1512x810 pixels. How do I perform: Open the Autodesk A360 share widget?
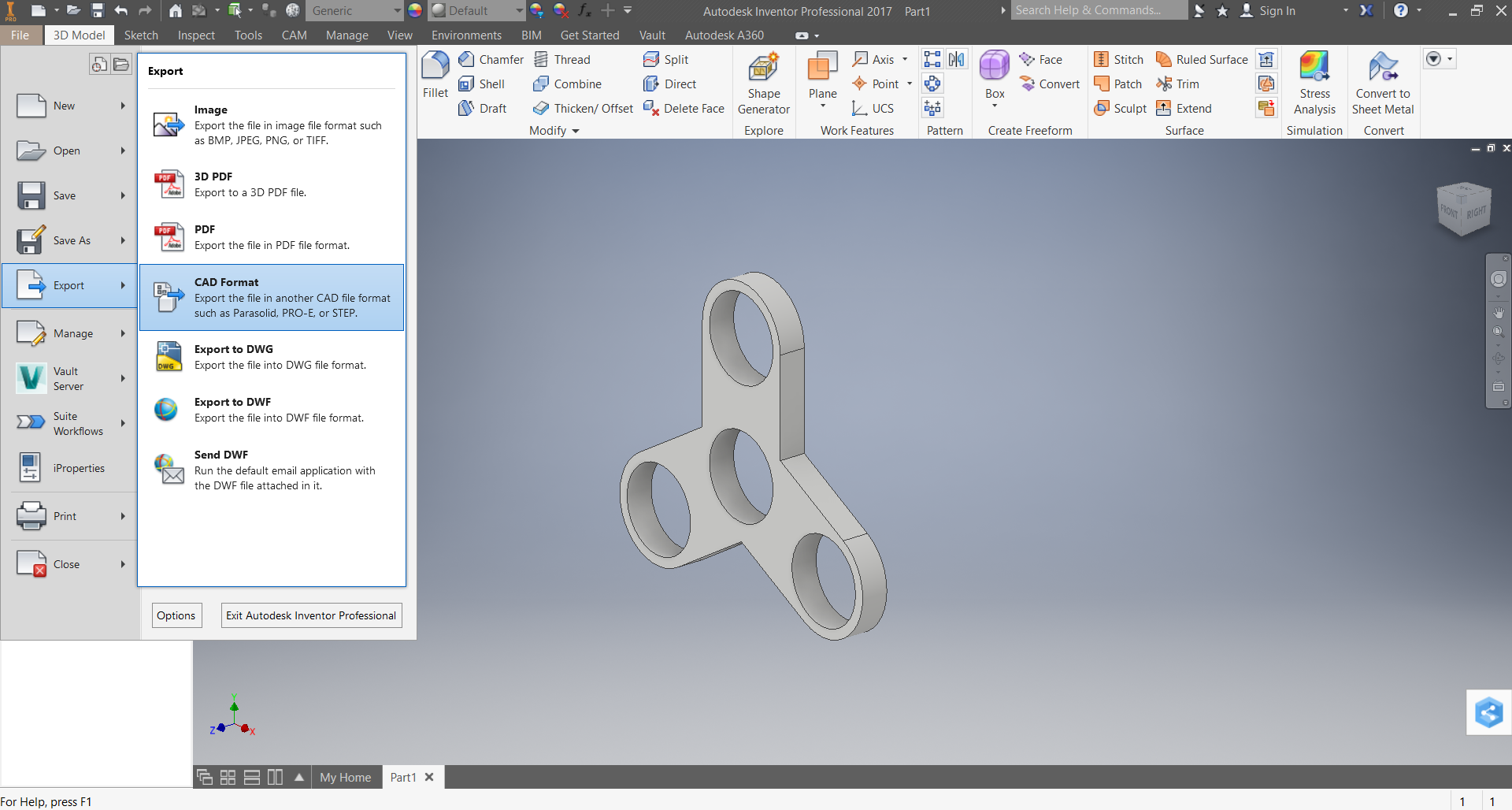(1488, 712)
